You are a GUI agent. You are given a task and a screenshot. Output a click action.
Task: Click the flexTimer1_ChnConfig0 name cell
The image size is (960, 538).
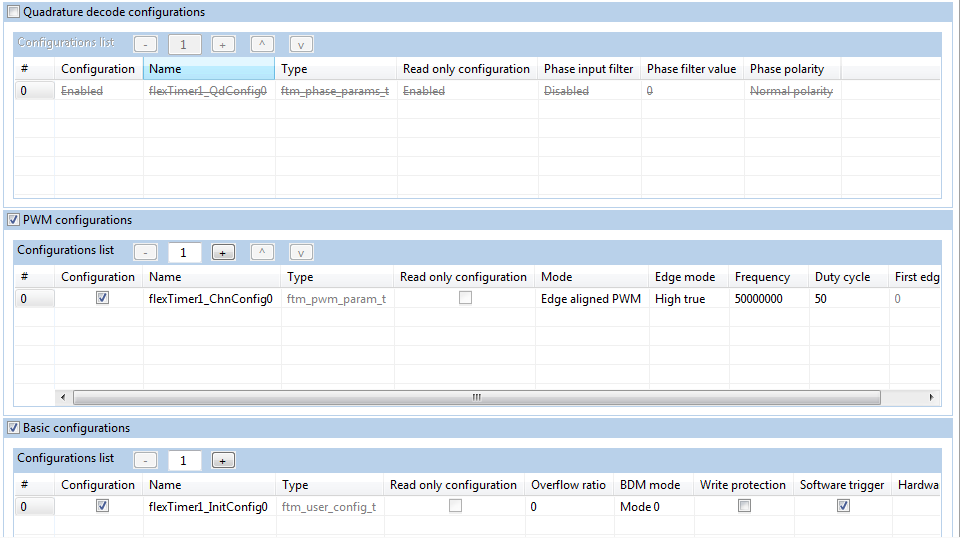pyautogui.click(x=211, y=299)
